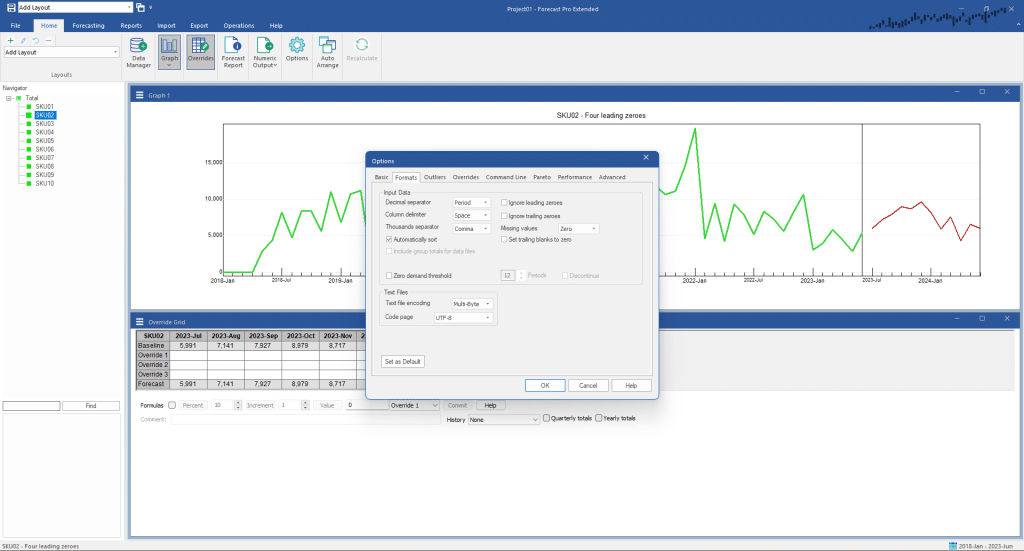
Task: Enable Quarterly totals
Action: [547, 418]
